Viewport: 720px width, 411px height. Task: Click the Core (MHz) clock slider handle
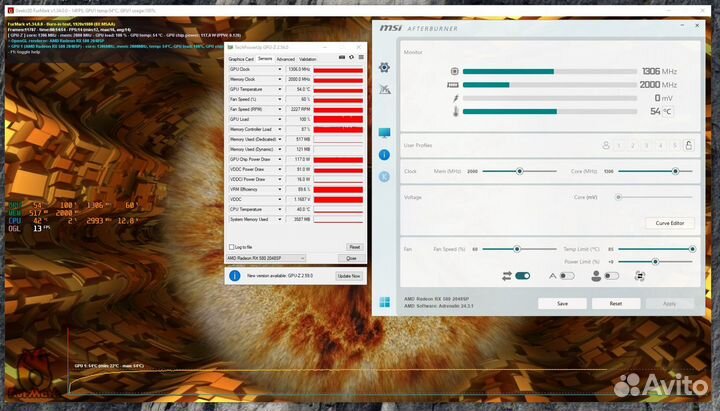pyautogui.click(x=675, y=171)
